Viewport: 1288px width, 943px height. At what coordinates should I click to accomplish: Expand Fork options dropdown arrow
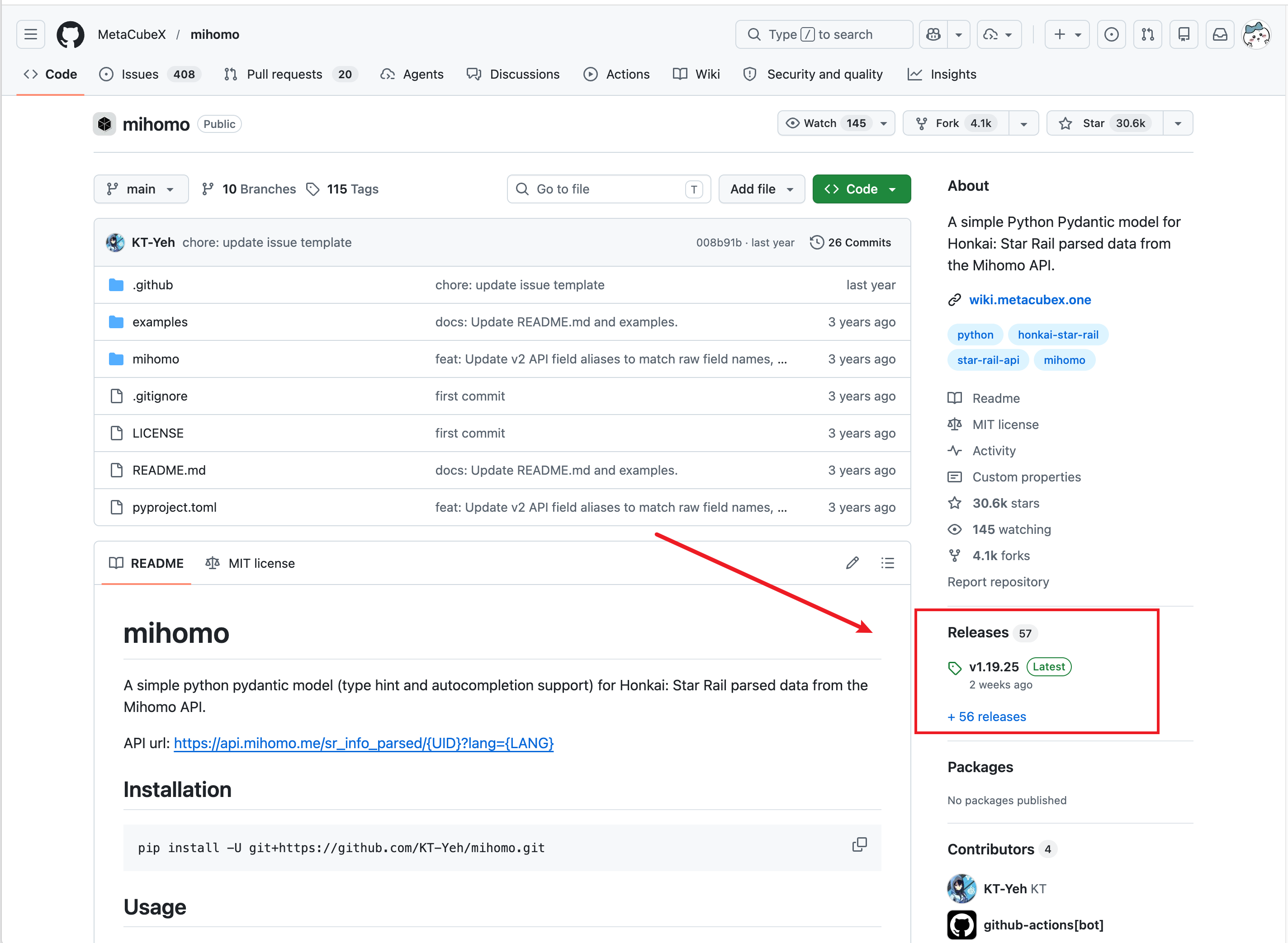click(1024, 123)
